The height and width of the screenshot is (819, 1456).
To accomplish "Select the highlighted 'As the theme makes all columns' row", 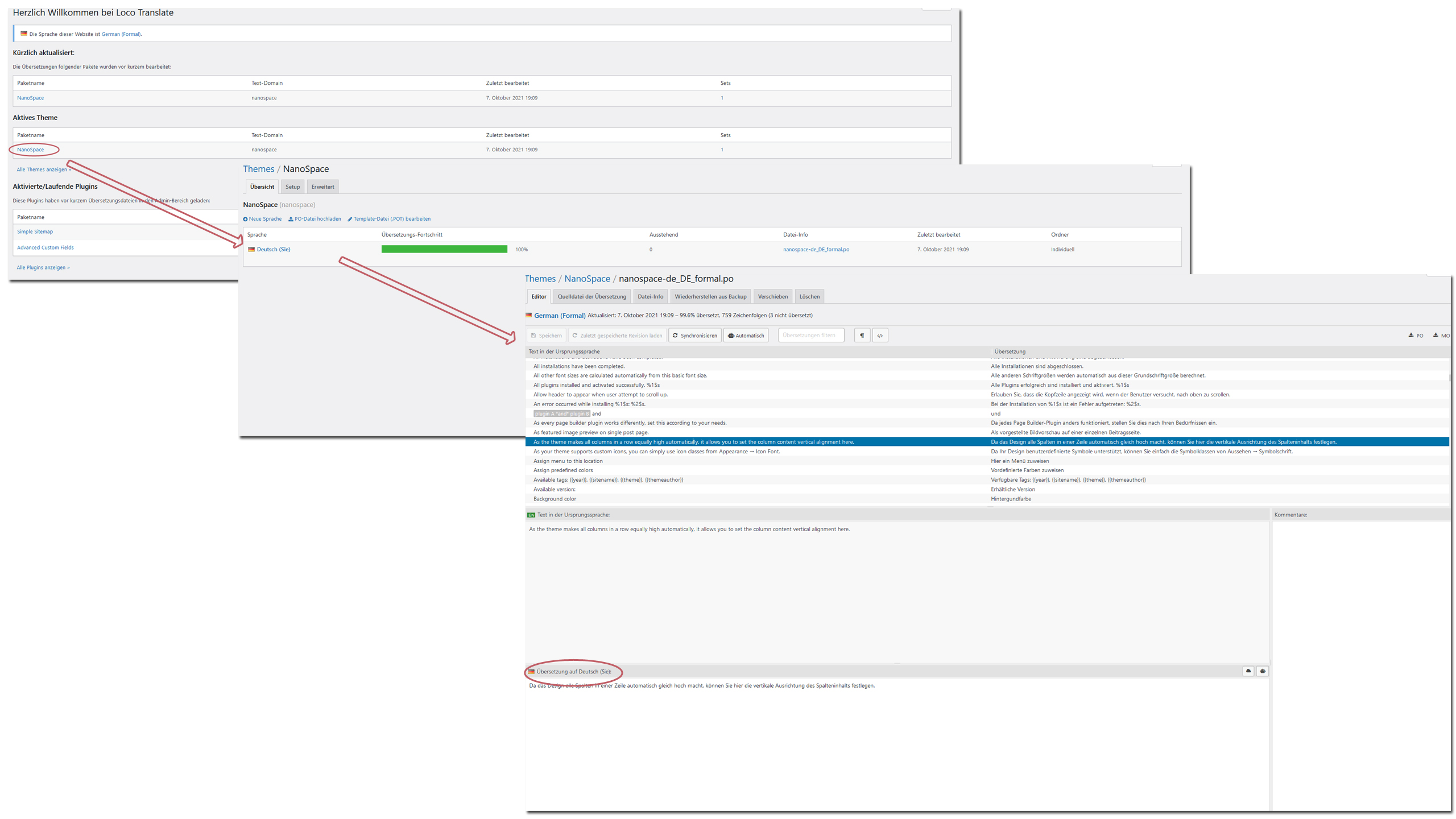I will (x=987, y=442).
